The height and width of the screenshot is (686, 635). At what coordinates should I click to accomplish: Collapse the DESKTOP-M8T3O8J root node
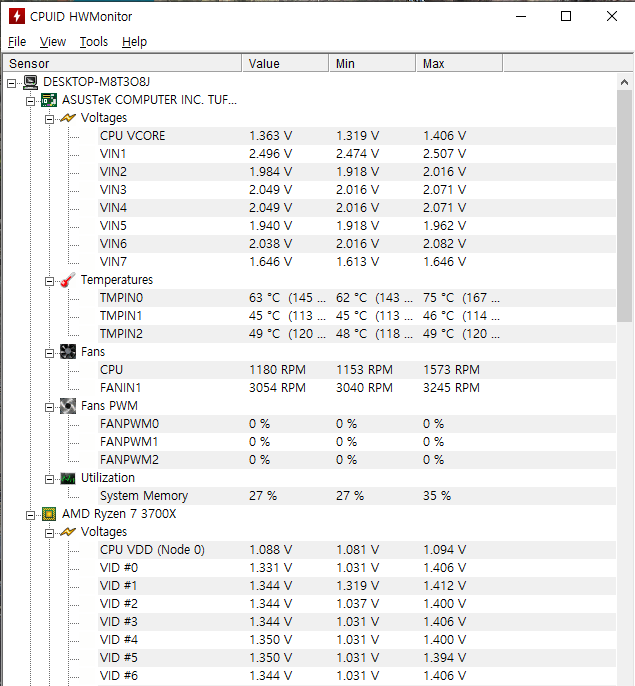tap(12, 83)
